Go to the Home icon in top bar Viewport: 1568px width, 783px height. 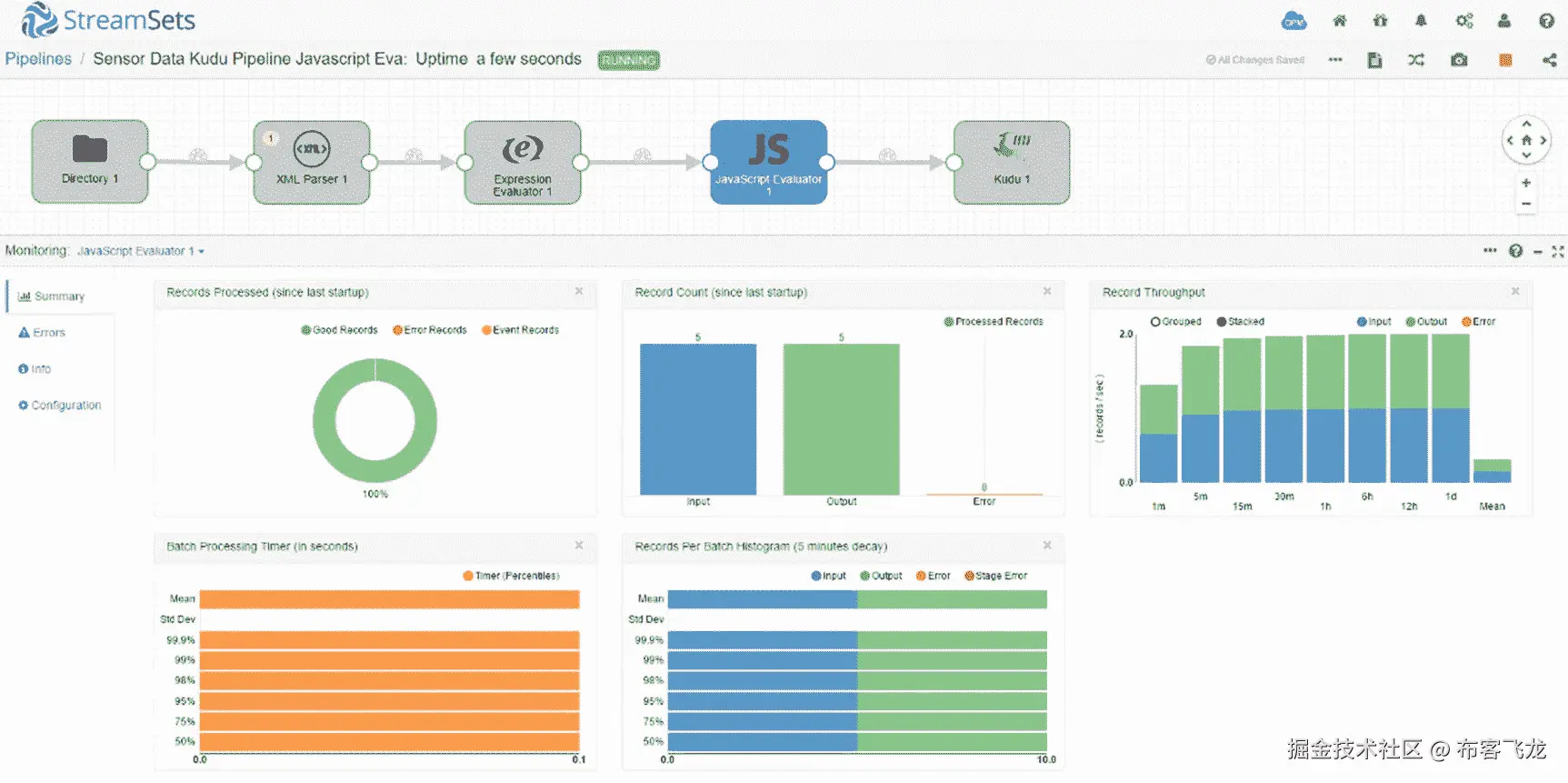pyautogui.click(x=1340, y=21)
